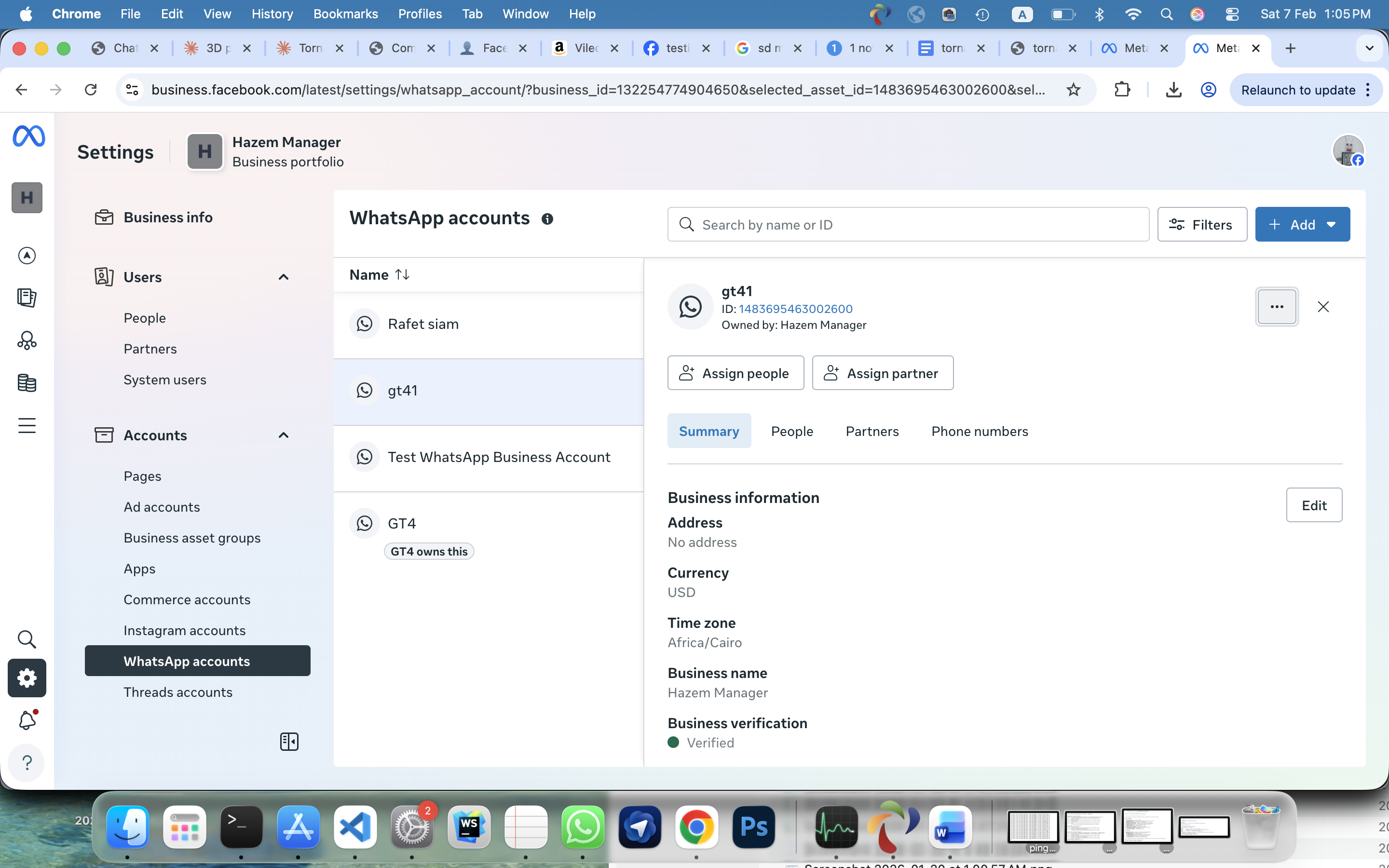The width and height of the screenshot is (1389, 868).
Task: Open the Filters button
Action: point(1202,224)
